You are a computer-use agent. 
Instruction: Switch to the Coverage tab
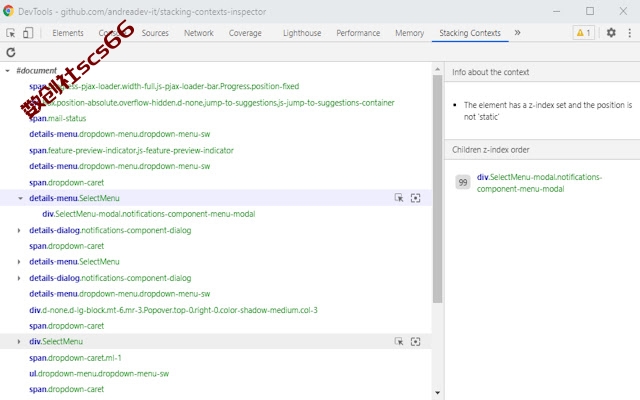click(x=245, y=33)
